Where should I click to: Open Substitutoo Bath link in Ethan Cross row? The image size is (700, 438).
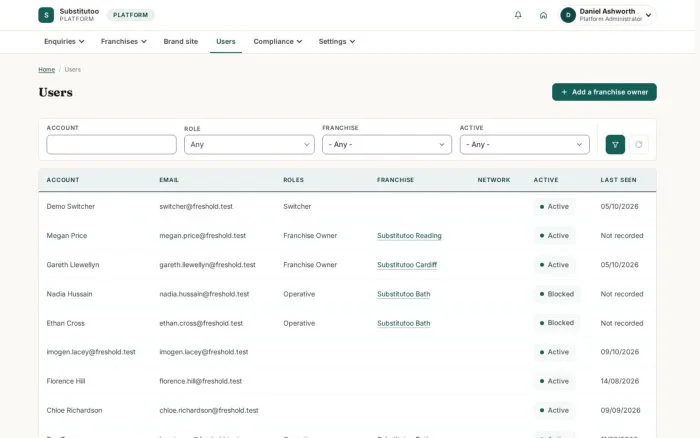(x=404, y=323)
